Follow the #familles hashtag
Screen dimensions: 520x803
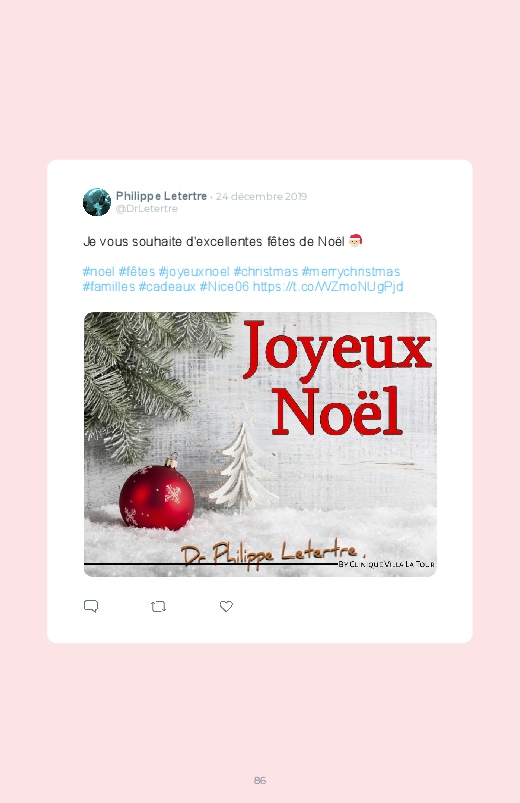tap(109, 286)
